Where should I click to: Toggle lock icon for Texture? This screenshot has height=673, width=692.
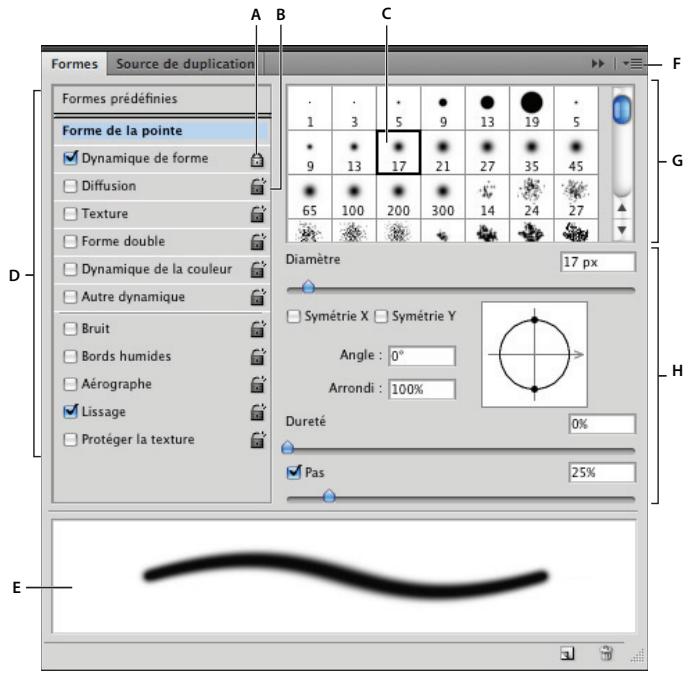[258, 214]
